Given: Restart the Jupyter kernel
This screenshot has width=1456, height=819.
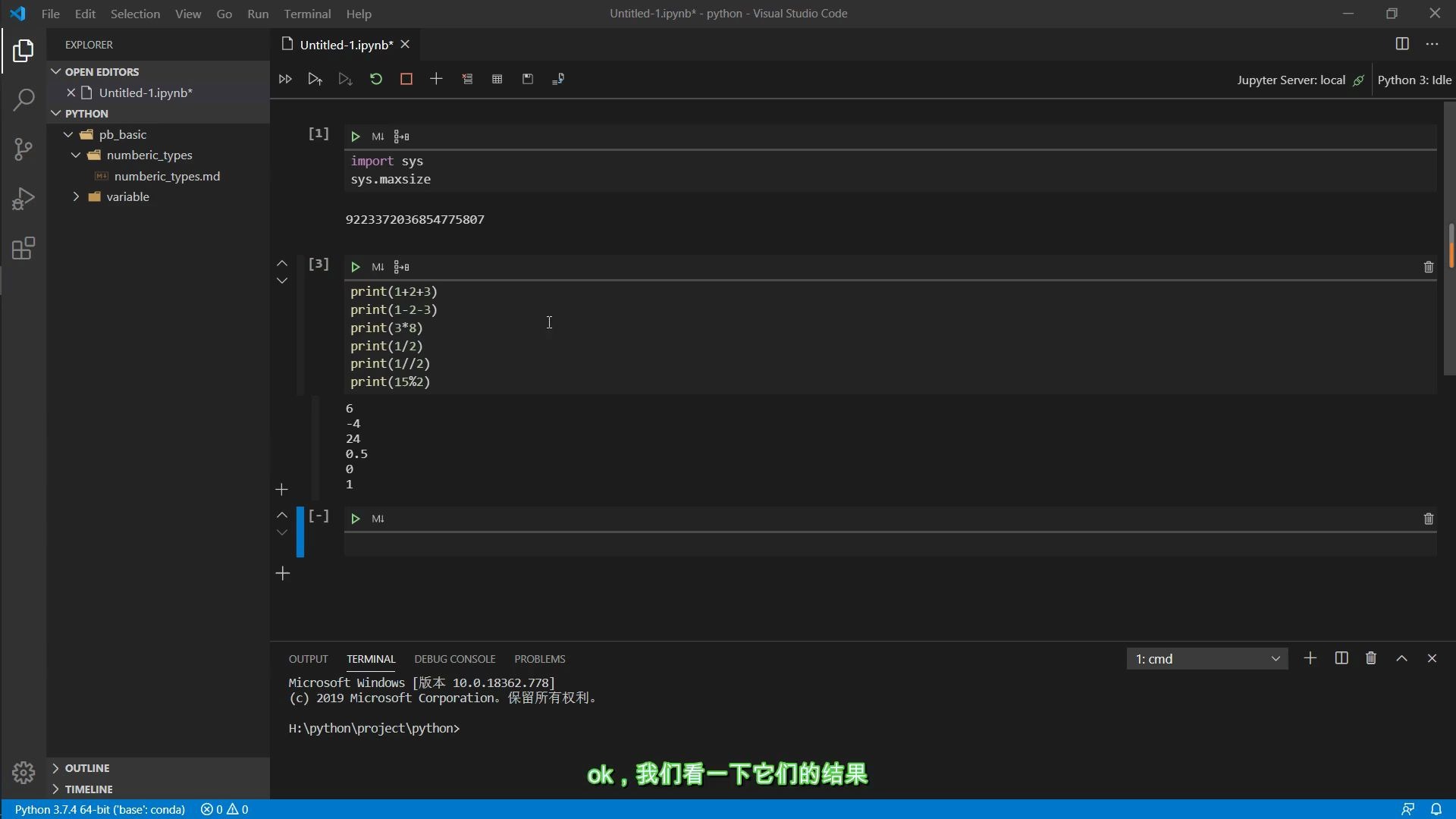Looking at the screenshot, I should (x=376, y=79).
